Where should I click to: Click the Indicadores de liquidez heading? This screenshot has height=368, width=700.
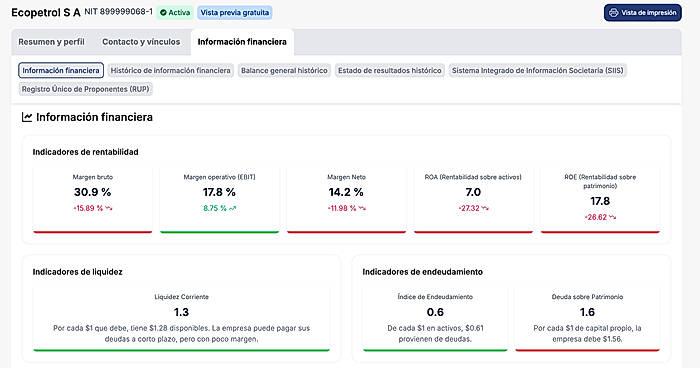[77, 272]
